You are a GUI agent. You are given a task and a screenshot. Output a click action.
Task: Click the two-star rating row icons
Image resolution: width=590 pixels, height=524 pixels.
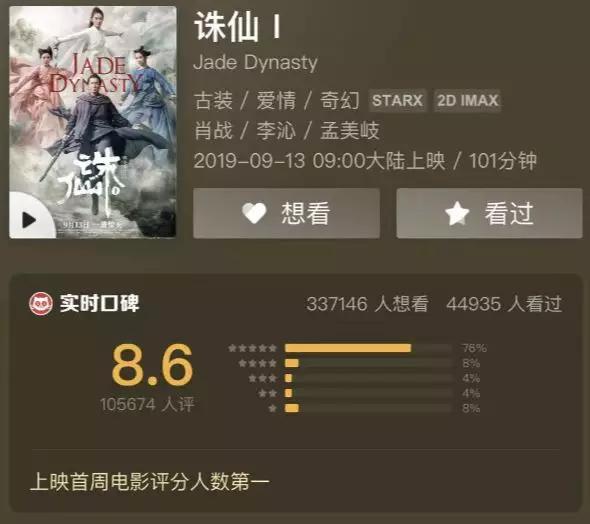click(x=268, y=393)
